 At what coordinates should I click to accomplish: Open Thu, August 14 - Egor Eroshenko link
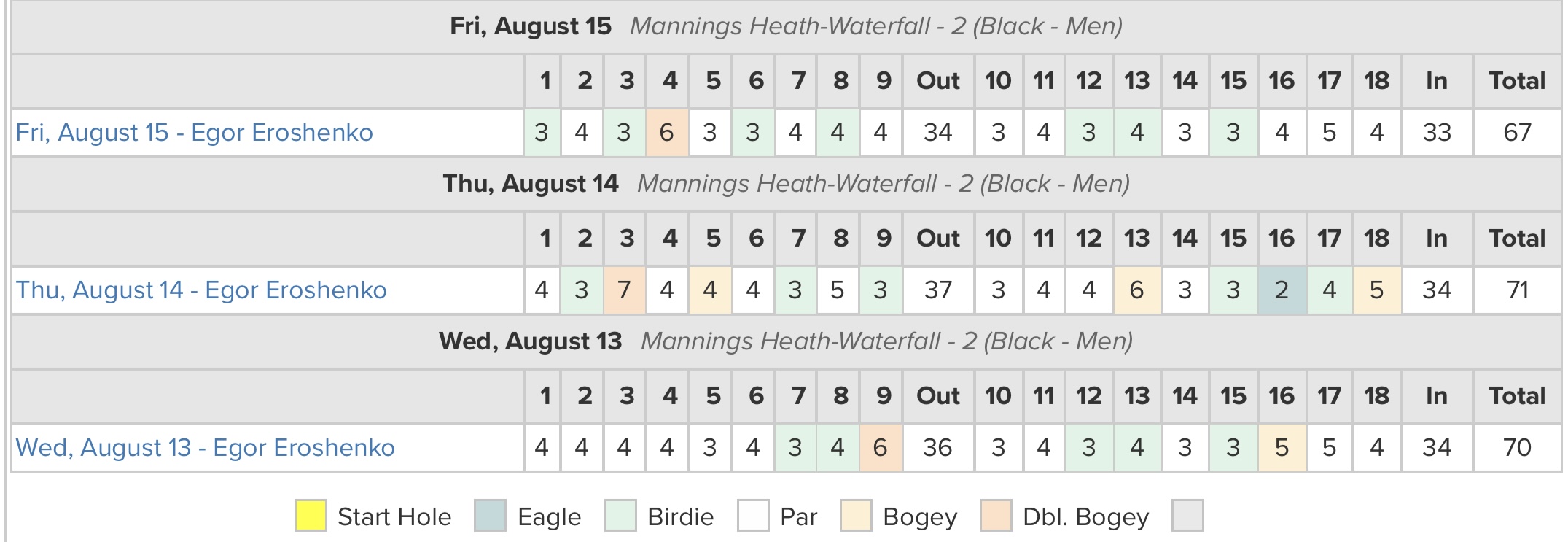(201, 290)
